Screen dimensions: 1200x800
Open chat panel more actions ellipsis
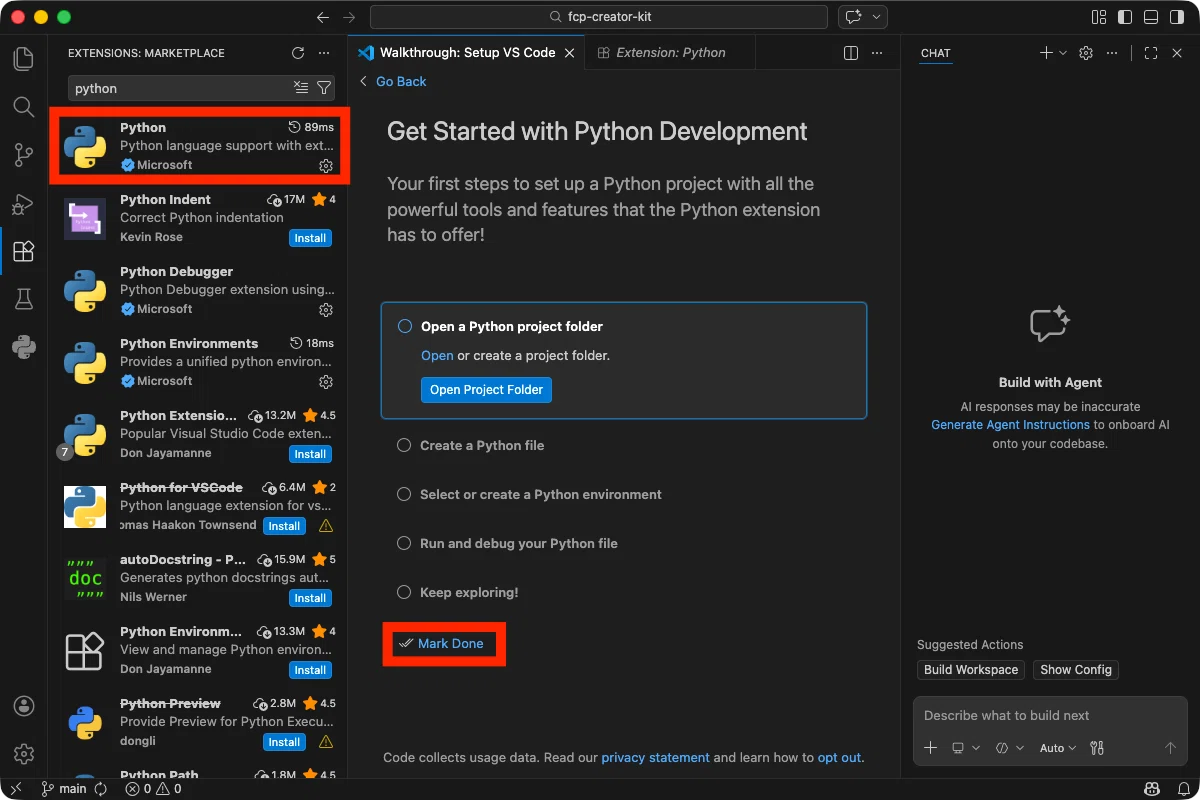coord(1112,53)
